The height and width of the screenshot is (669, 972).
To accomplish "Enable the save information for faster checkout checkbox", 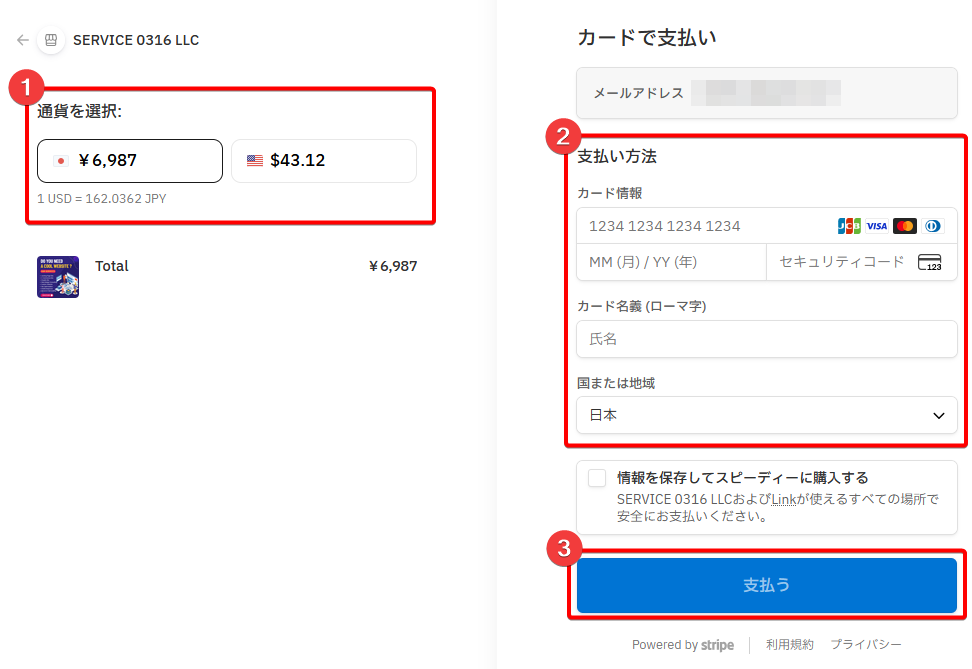I will [597, 478].
